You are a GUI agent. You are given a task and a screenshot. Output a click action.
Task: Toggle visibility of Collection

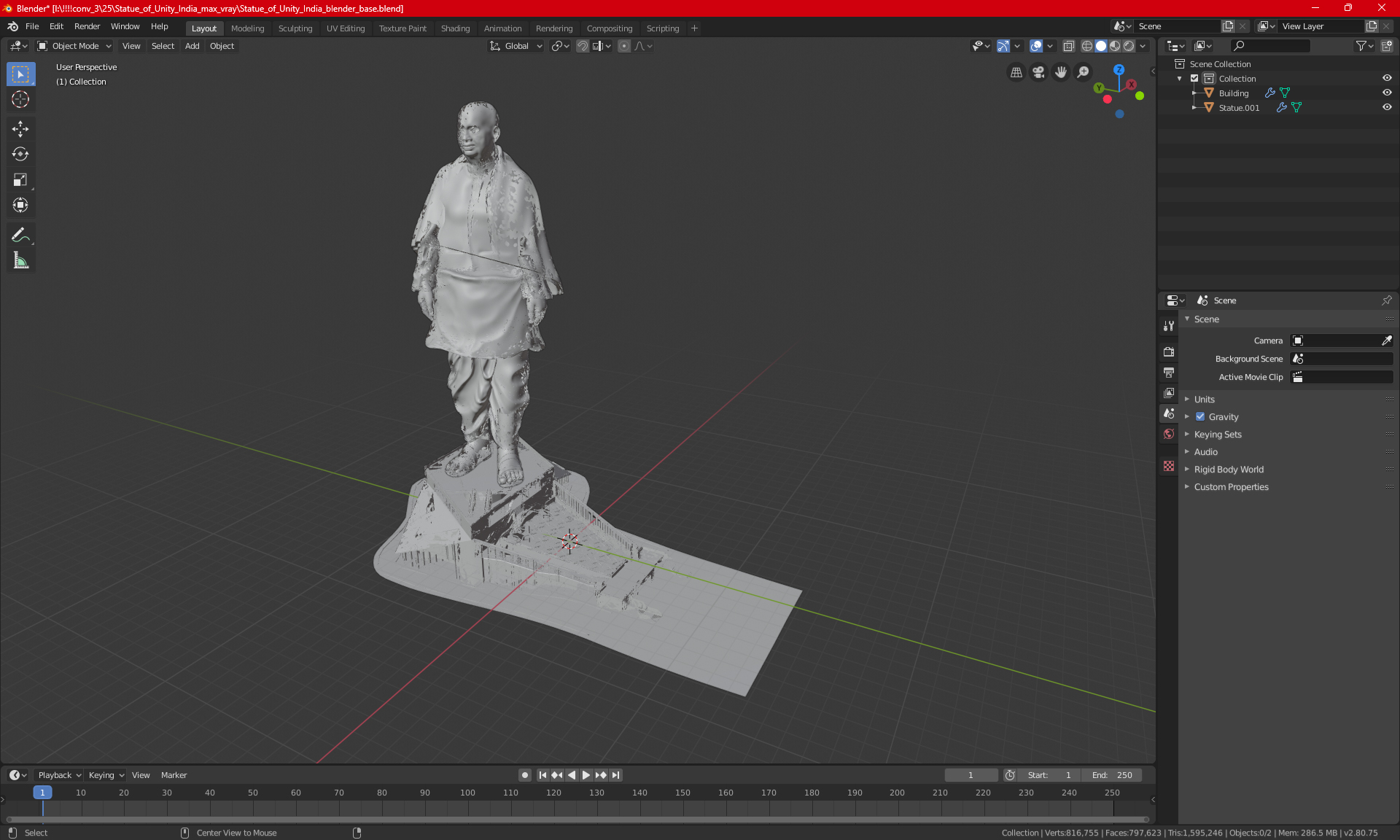coord(1387,78)
